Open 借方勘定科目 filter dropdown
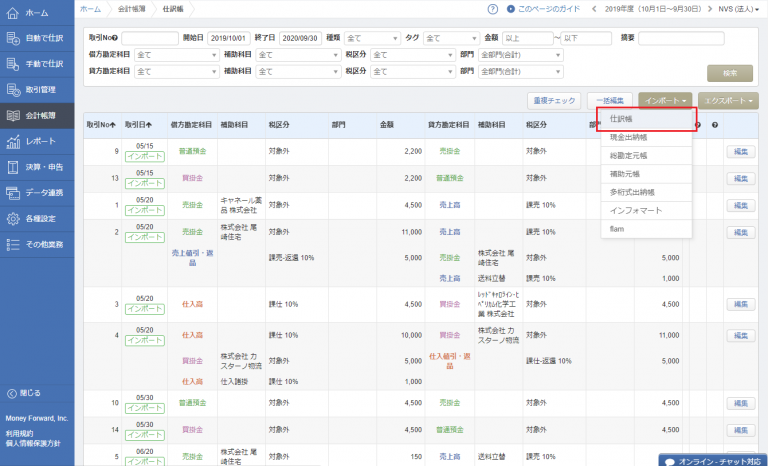This screenshot has width=768, height=466. pos(176,55)
